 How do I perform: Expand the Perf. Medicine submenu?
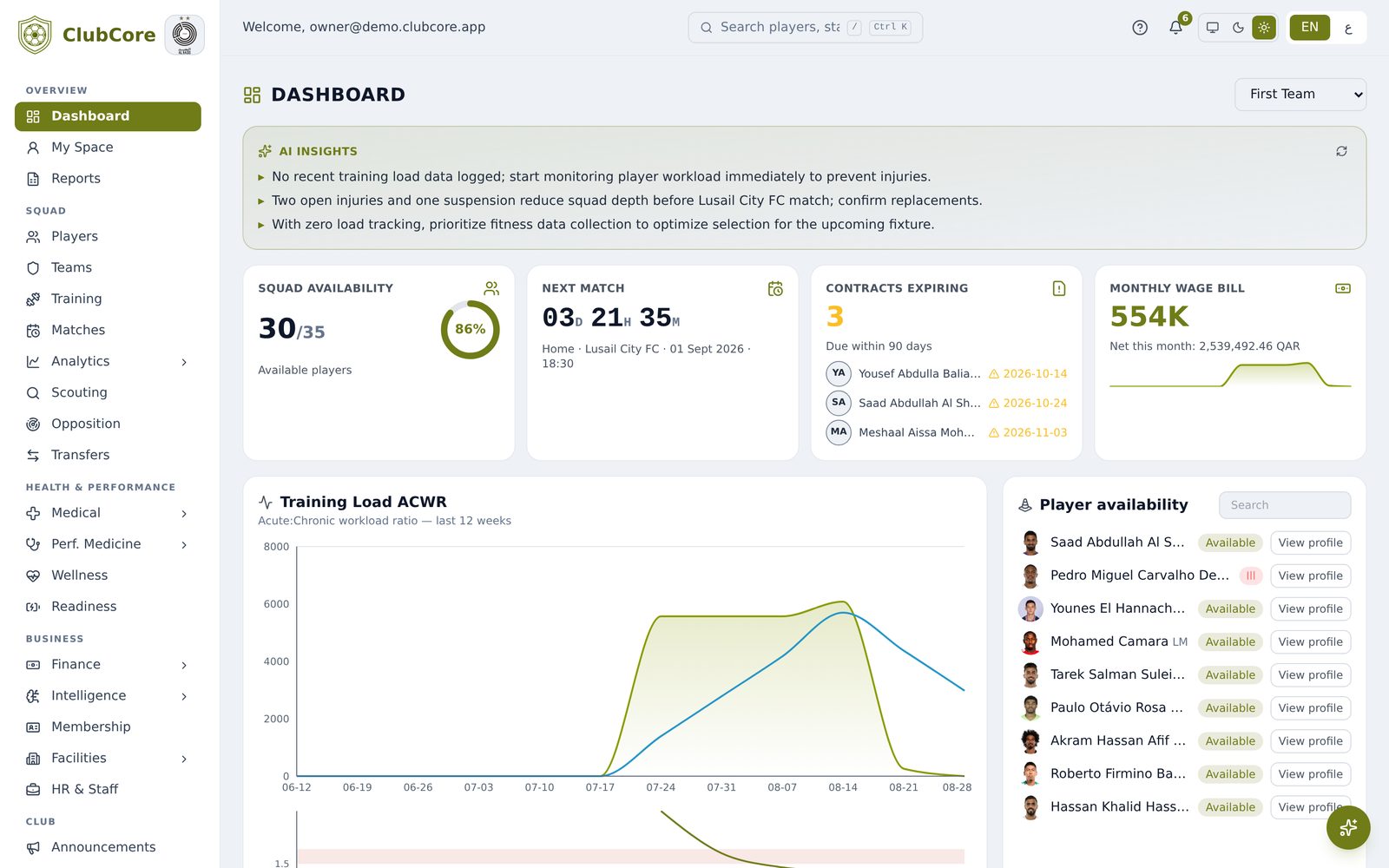184,545
